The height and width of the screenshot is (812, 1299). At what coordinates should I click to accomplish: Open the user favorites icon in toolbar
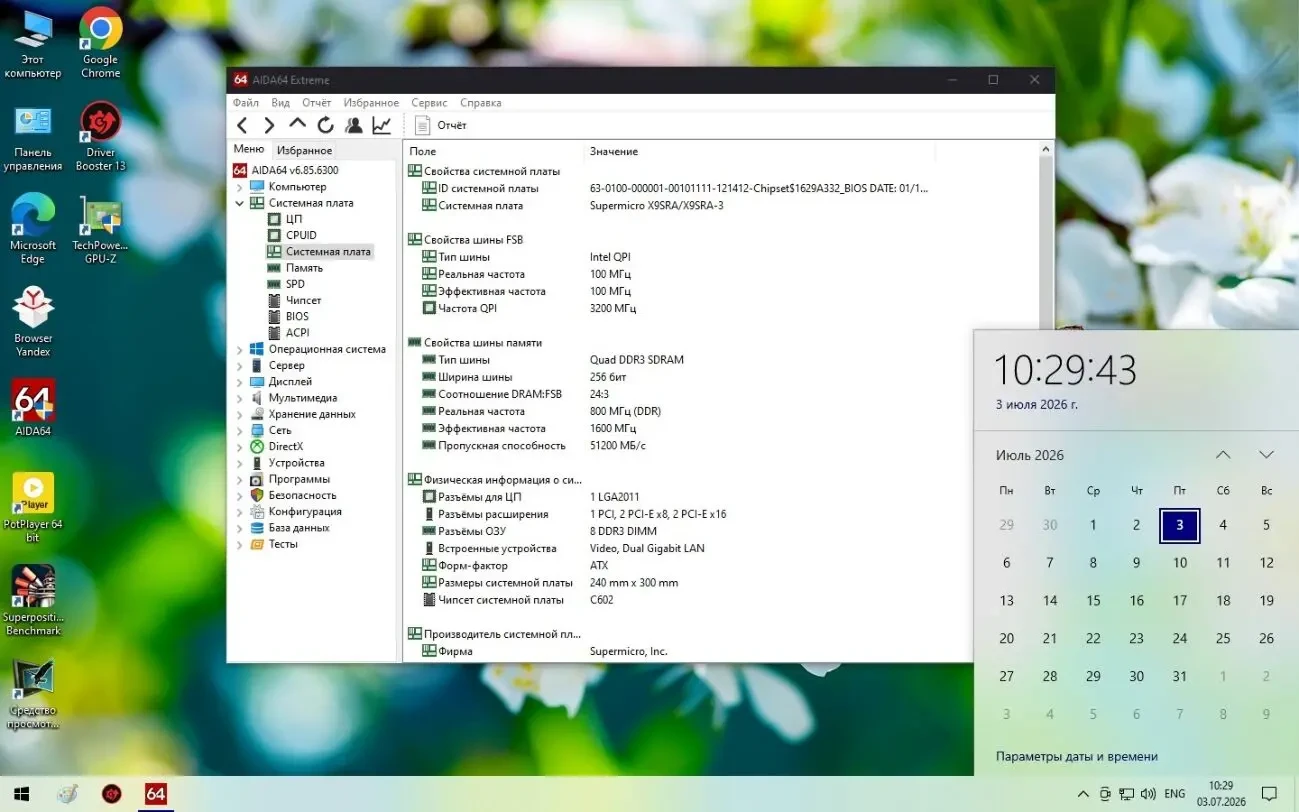click(353, 125)
